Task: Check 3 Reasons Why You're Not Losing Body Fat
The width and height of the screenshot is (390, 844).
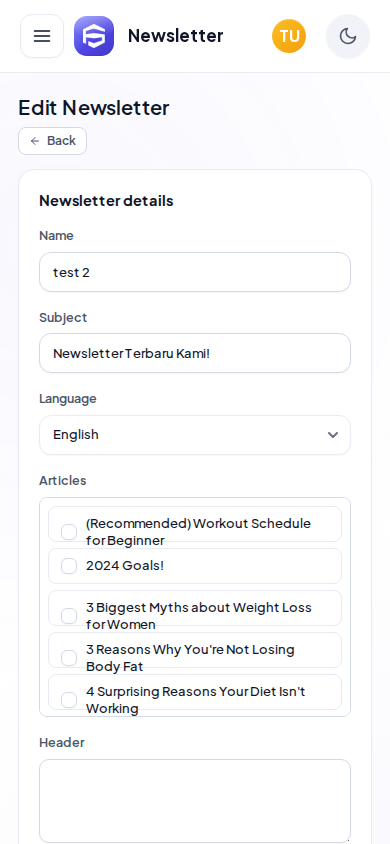Action: 69,658
